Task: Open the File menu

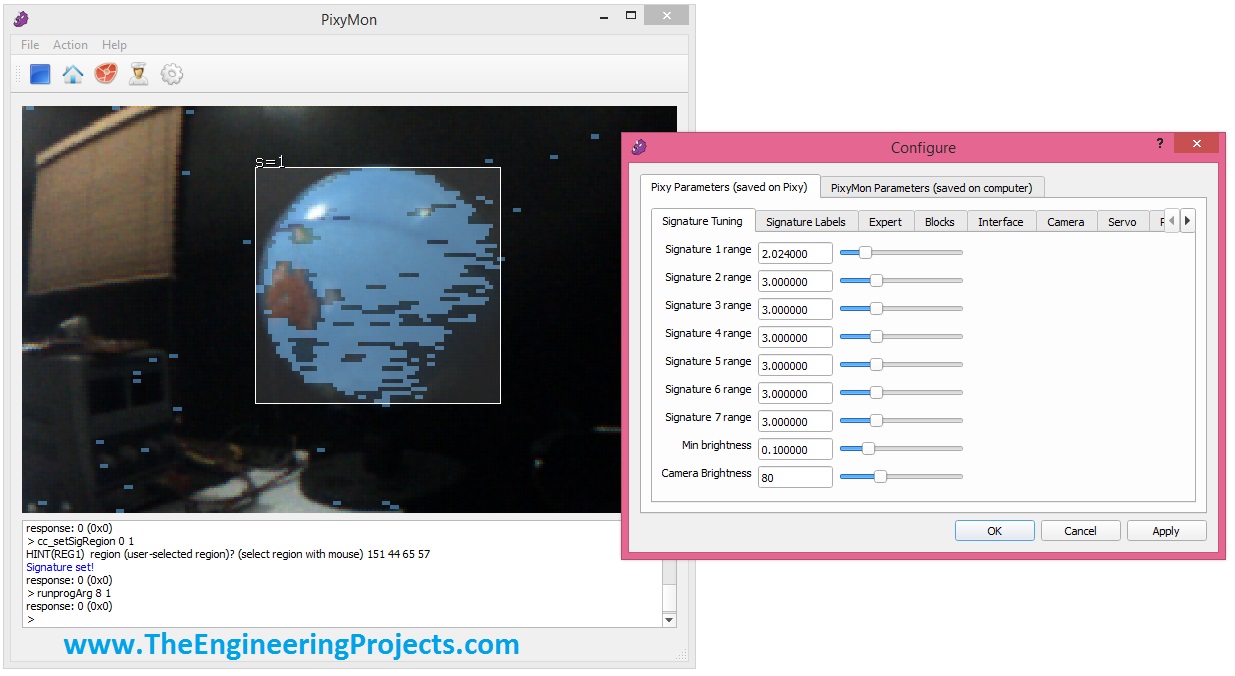Action: point(30,45)
